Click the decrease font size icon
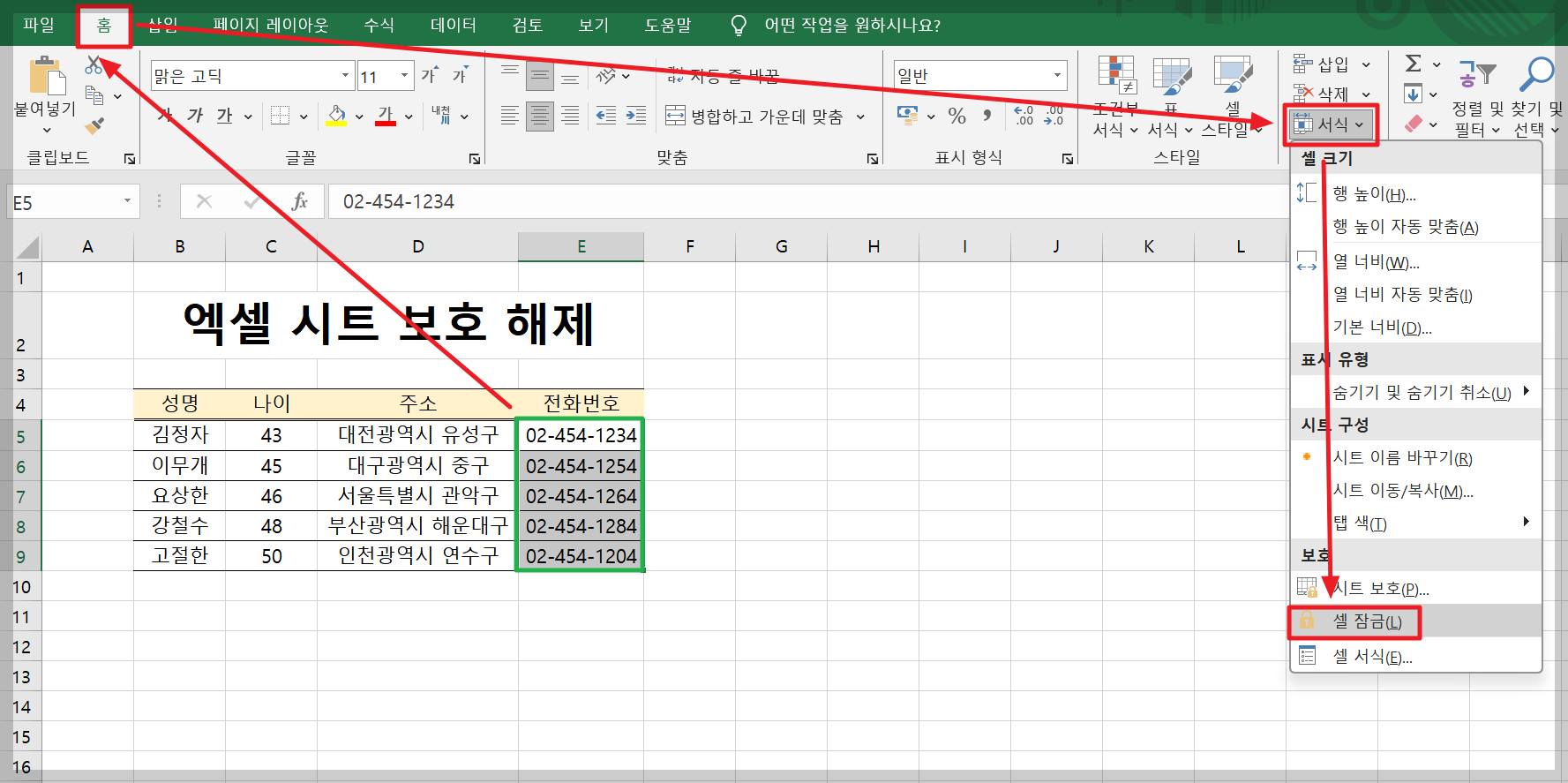The height and width of the screenshot is (783, 1568). coord(461,75)
